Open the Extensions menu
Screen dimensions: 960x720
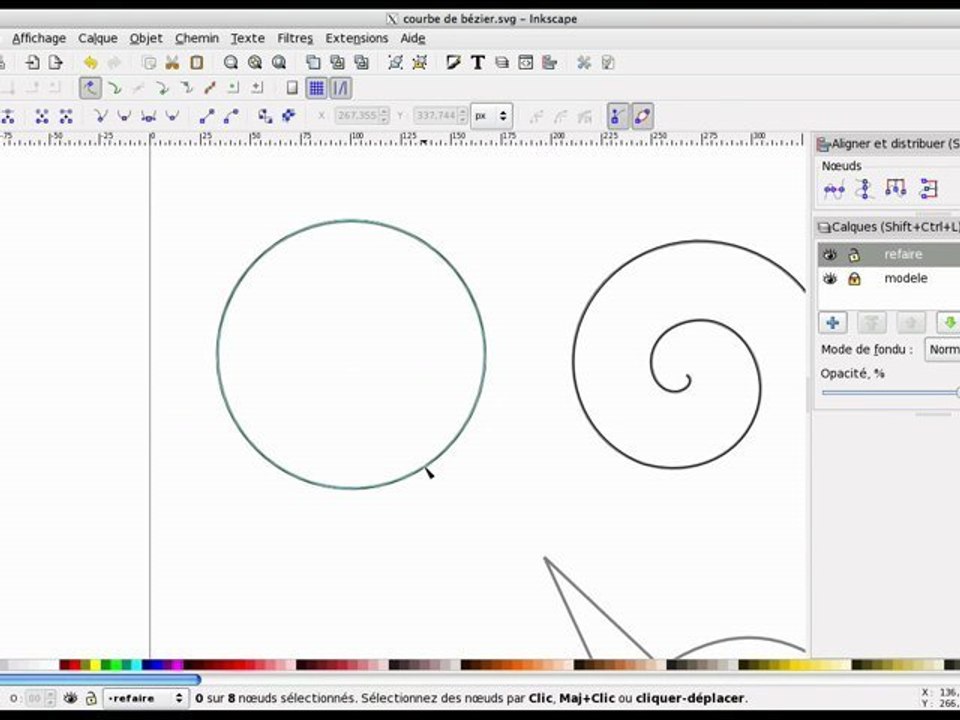[x=356, y=38]
